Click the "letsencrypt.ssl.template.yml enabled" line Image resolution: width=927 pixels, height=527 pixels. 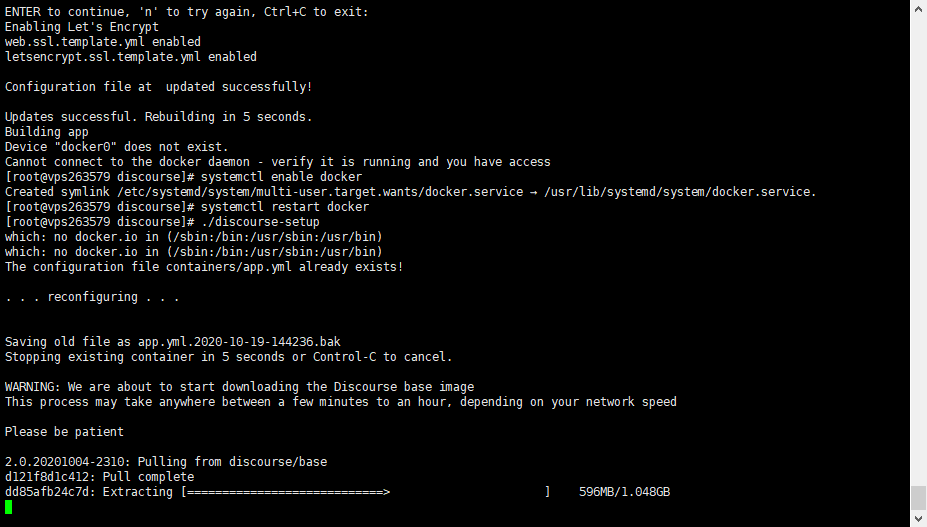(131, 57)
